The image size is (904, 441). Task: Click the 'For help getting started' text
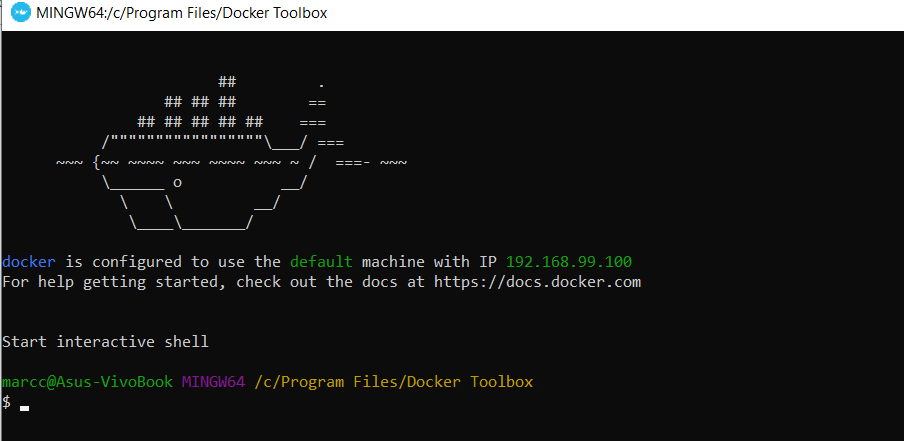click(114, 282)
